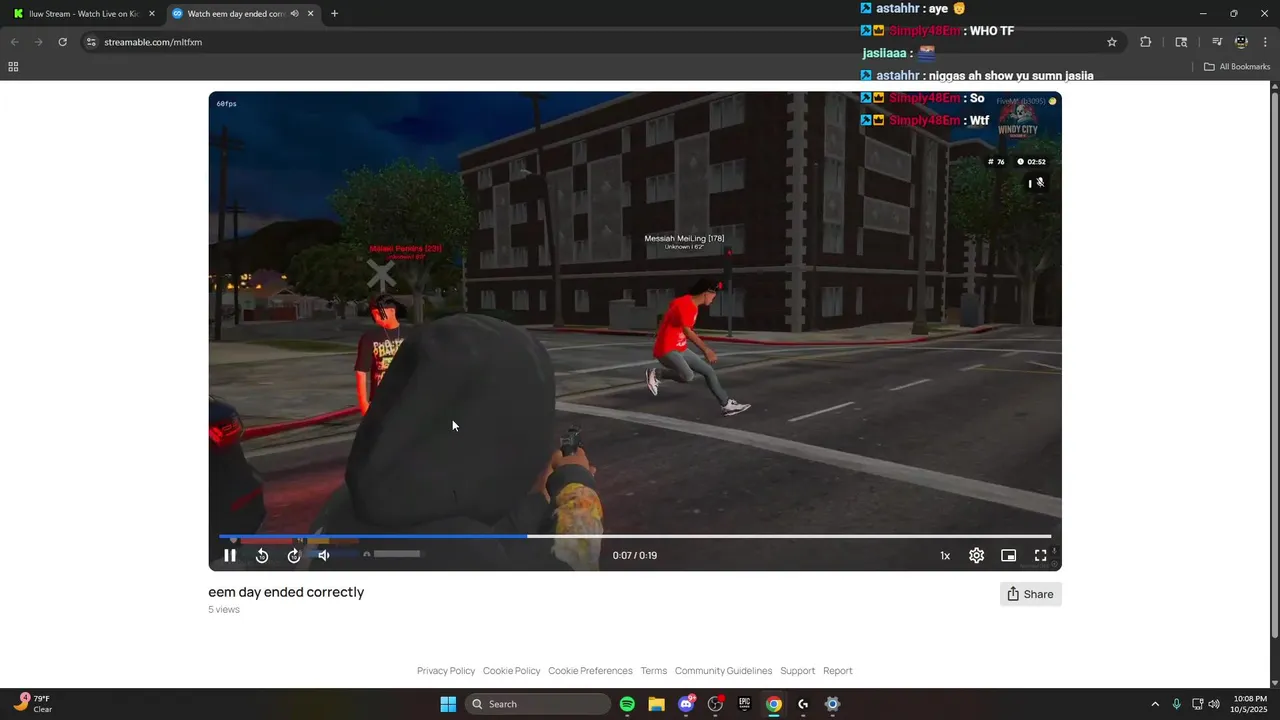Open Logitech G HUB from the taskbar
Image resolution: width=1280 pixels, height=720 pixels.
tap(803, 704)
